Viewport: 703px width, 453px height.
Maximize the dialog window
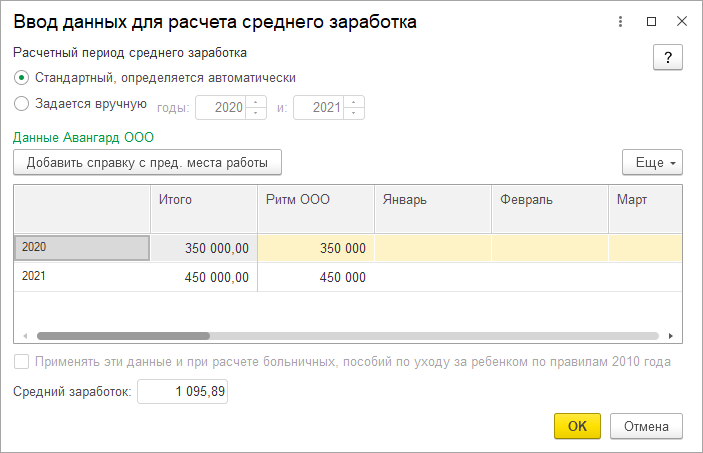coord(651,21)
